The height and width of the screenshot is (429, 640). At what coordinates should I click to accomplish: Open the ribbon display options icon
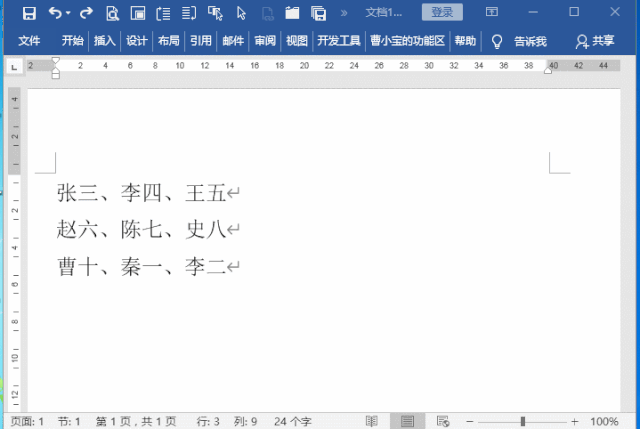492,11
